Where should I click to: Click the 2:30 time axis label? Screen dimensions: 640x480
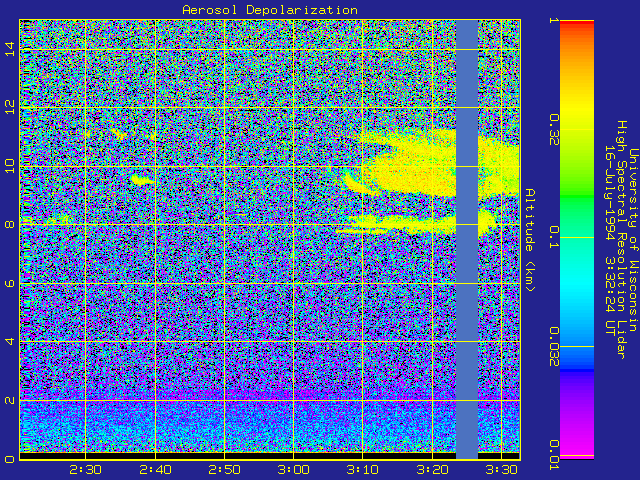pyautogui.click(x=85, y=470)
